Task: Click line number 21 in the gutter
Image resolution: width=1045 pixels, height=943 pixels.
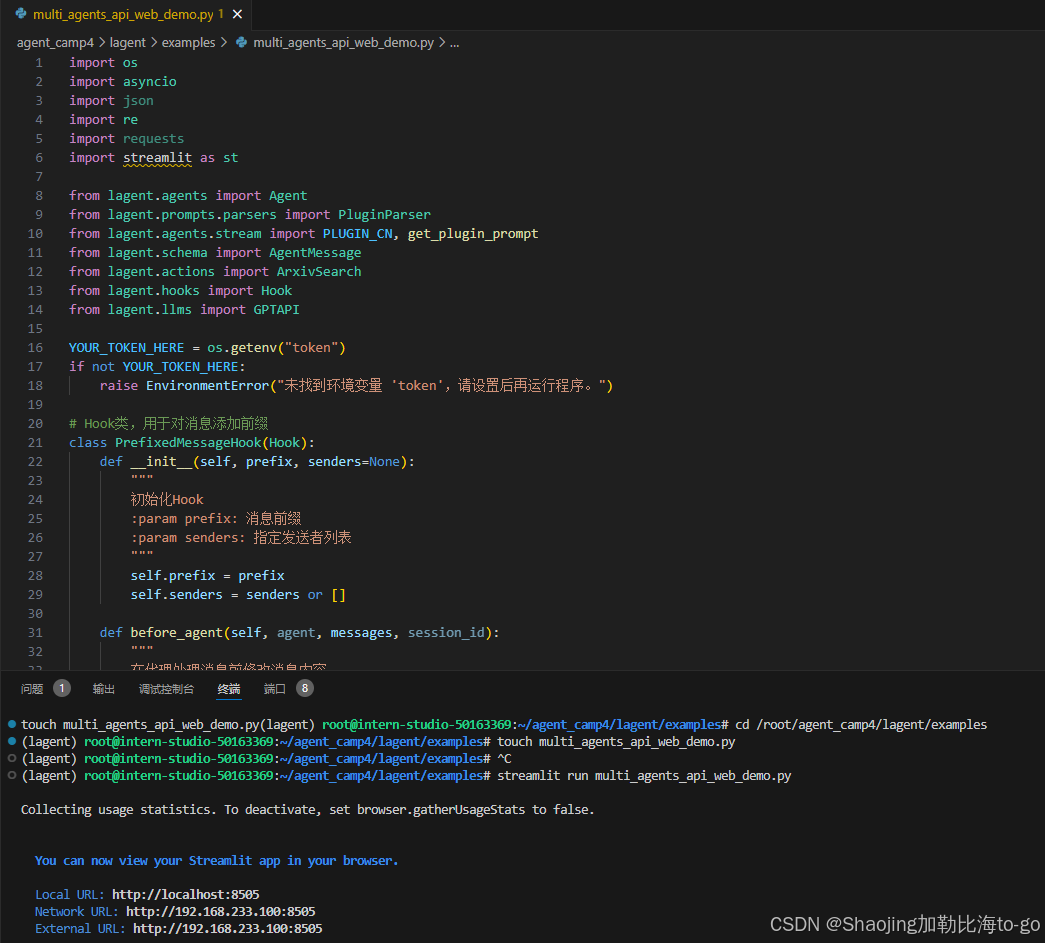Action: 35,443
